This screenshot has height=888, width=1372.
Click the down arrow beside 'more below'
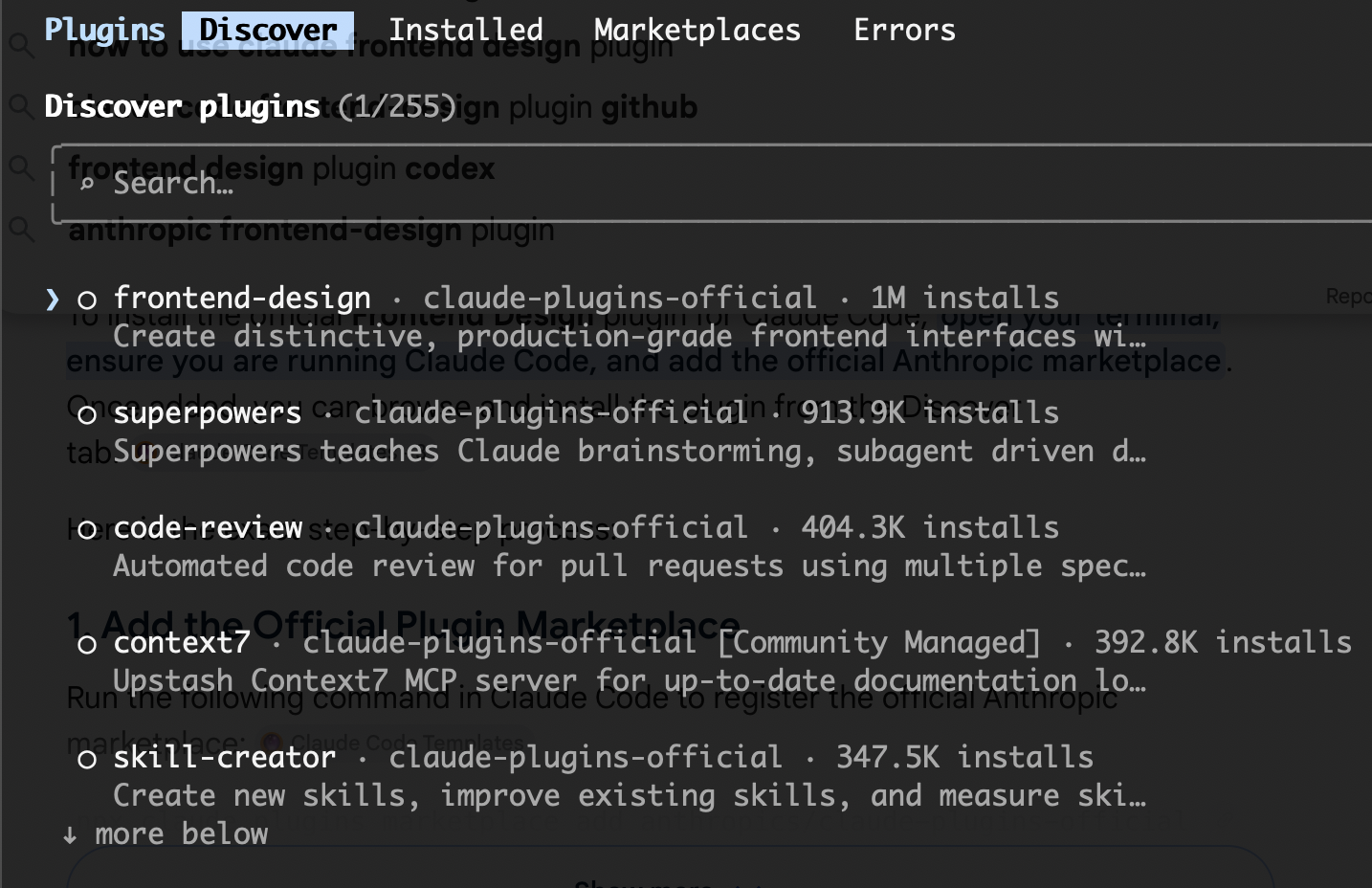(70, 835)
